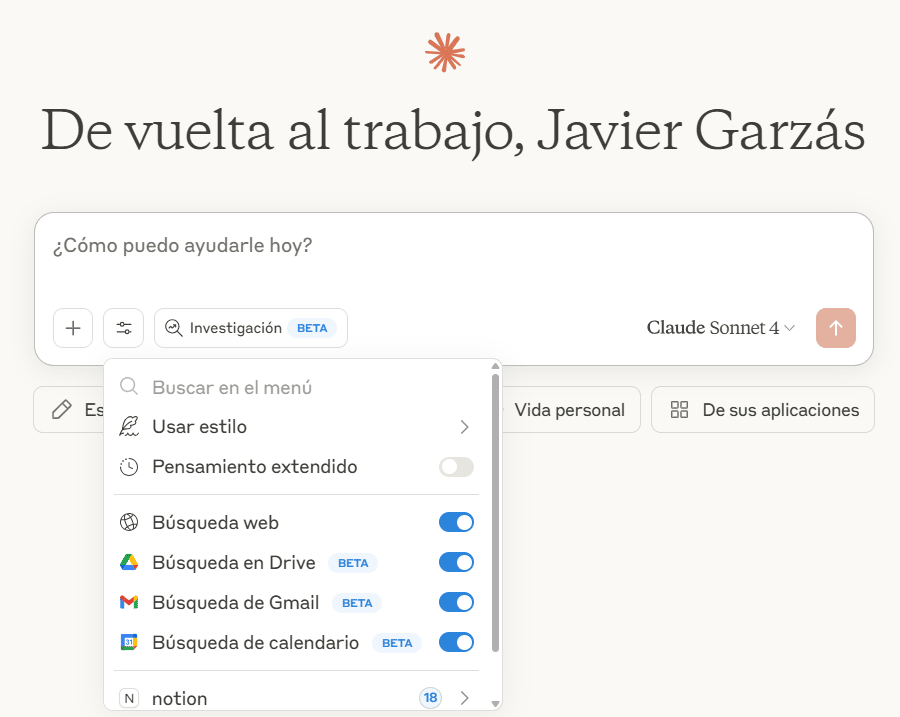Disable the Búsqueda web toggle
The image size is (900, 717).
(456, 522)
